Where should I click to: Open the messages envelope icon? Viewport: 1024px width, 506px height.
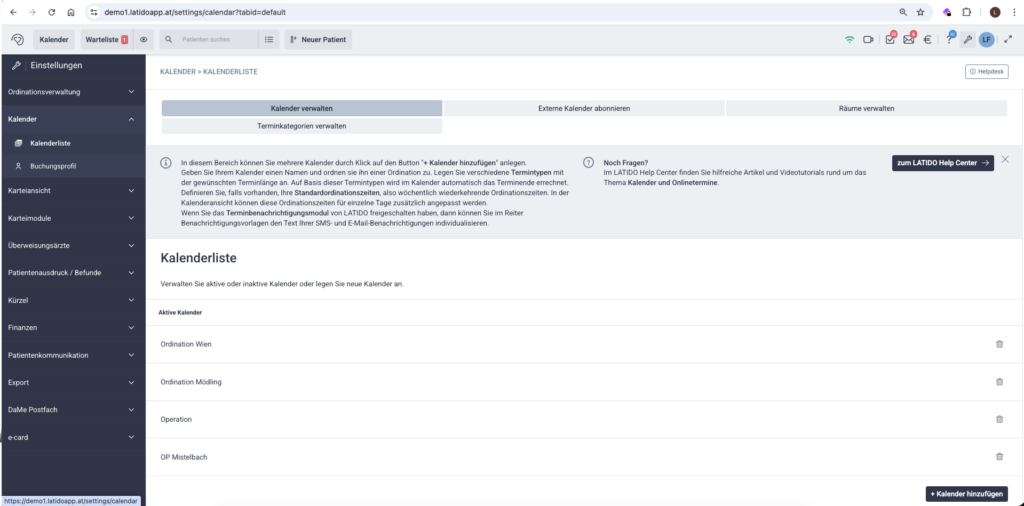(909, 40)
